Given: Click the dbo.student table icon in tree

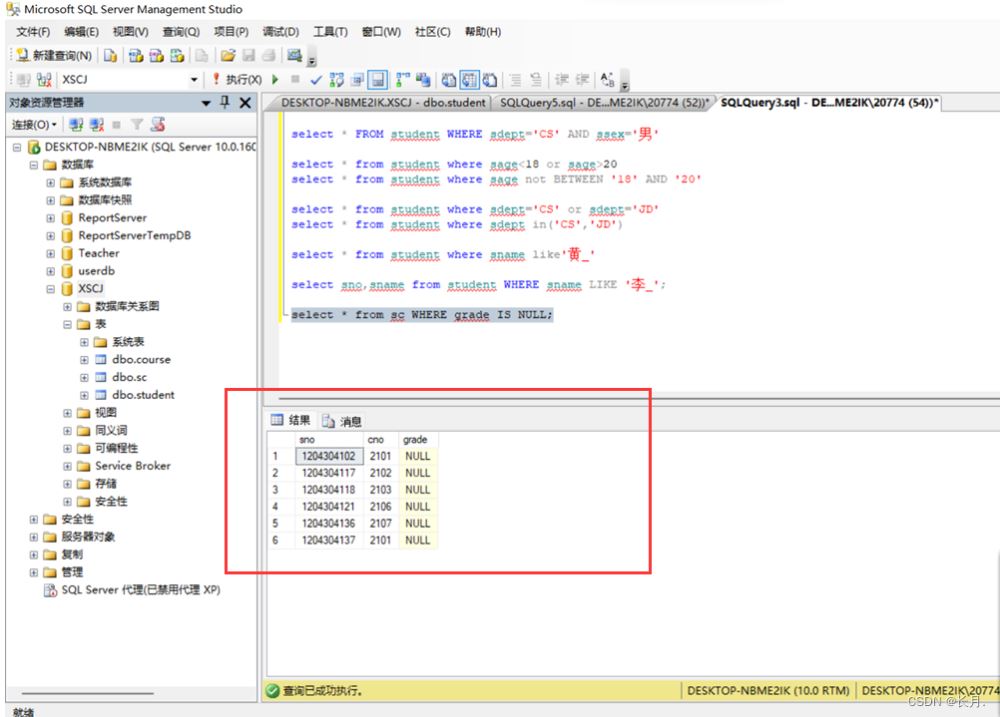Looking at the screenshot, I should [100, 395].
